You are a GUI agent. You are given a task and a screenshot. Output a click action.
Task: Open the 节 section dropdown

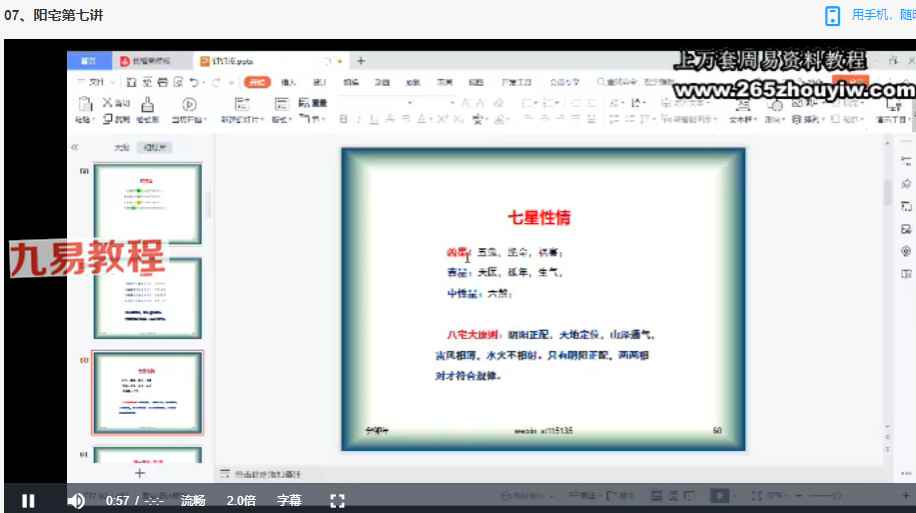313,119
